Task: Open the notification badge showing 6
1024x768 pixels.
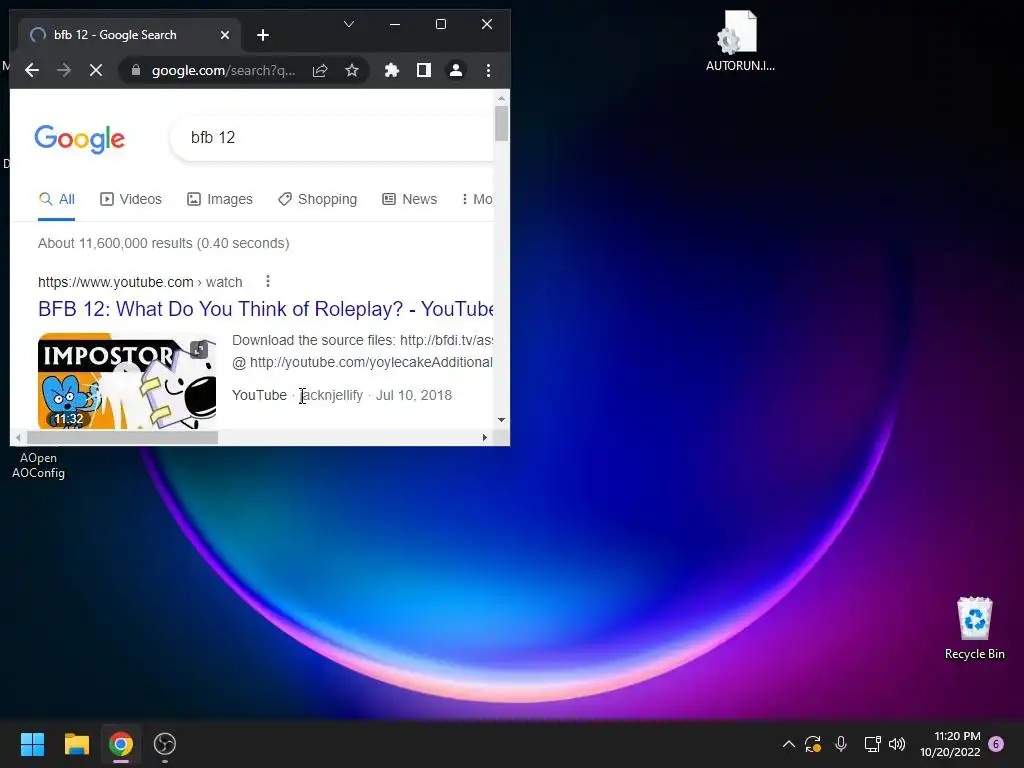Action: [996, 744]
